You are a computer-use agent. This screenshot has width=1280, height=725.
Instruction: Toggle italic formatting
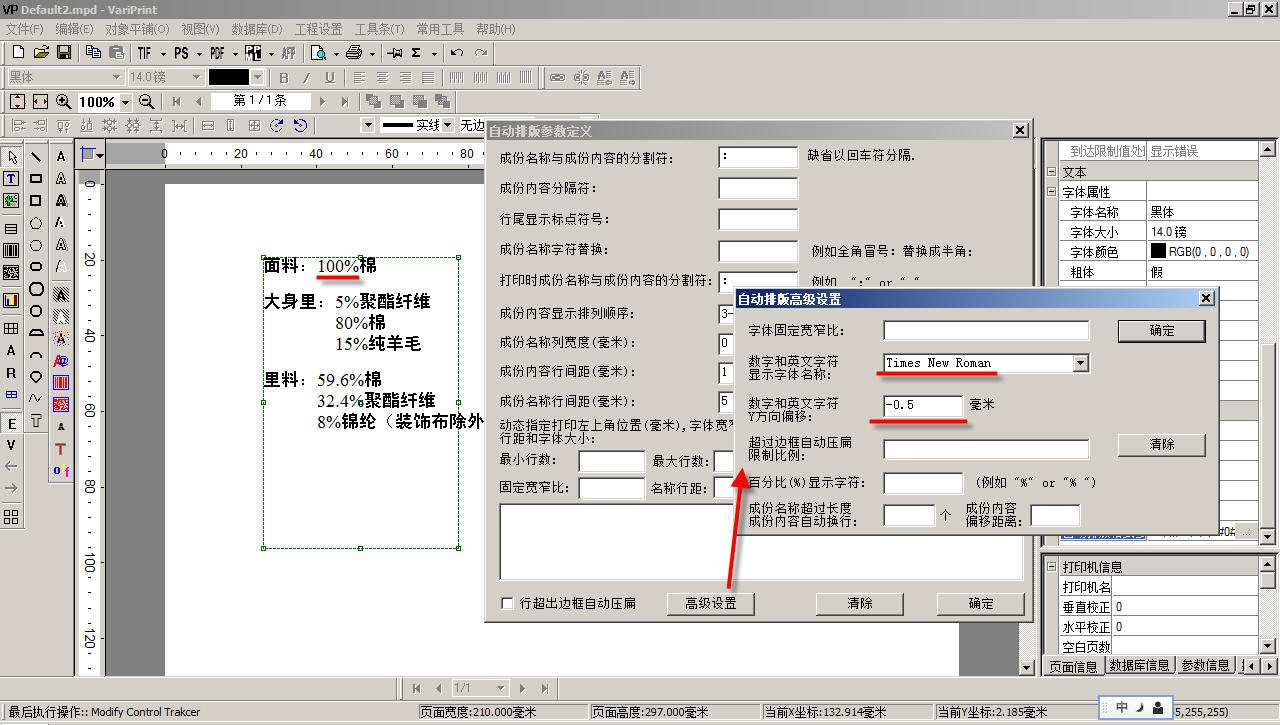307,77
